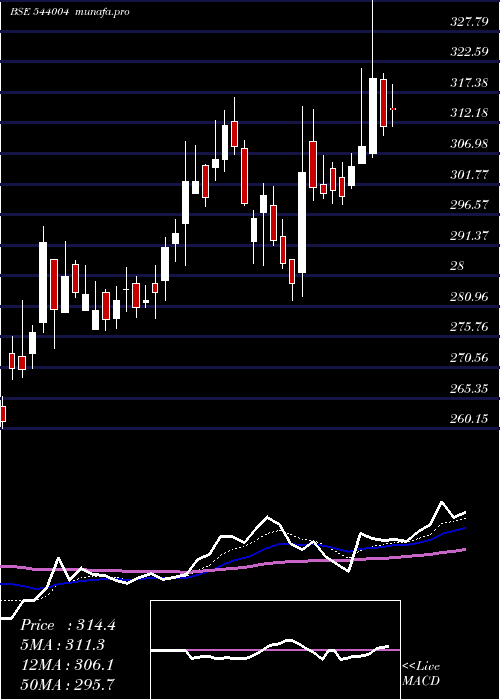Select the 327.79 price axis label

[x=469, y=21]
